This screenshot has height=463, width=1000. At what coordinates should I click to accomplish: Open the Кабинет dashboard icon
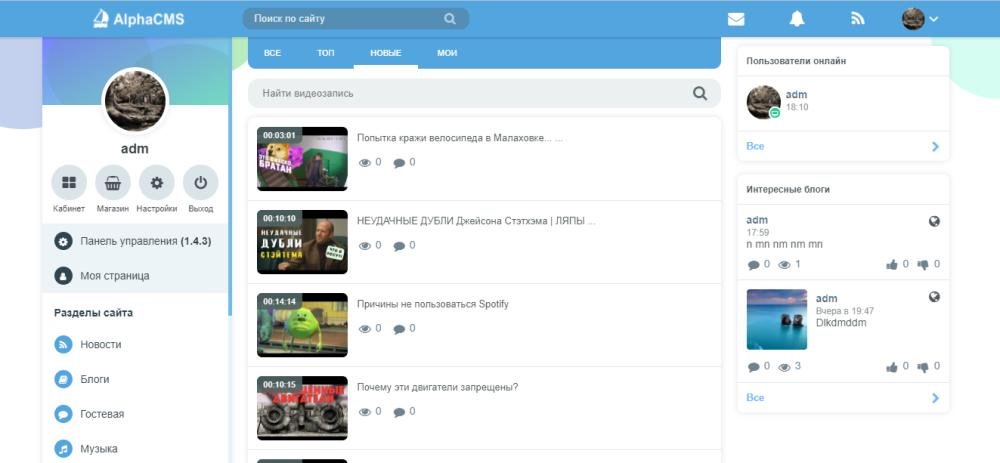tap(69, 183)
